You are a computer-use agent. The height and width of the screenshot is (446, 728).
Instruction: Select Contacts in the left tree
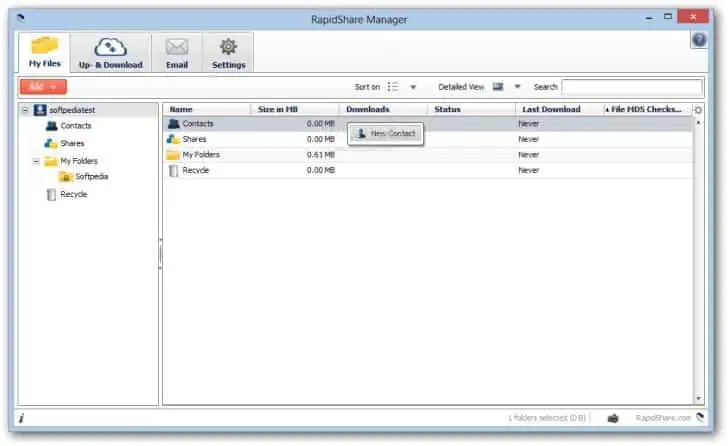click(x=76, y=126)
